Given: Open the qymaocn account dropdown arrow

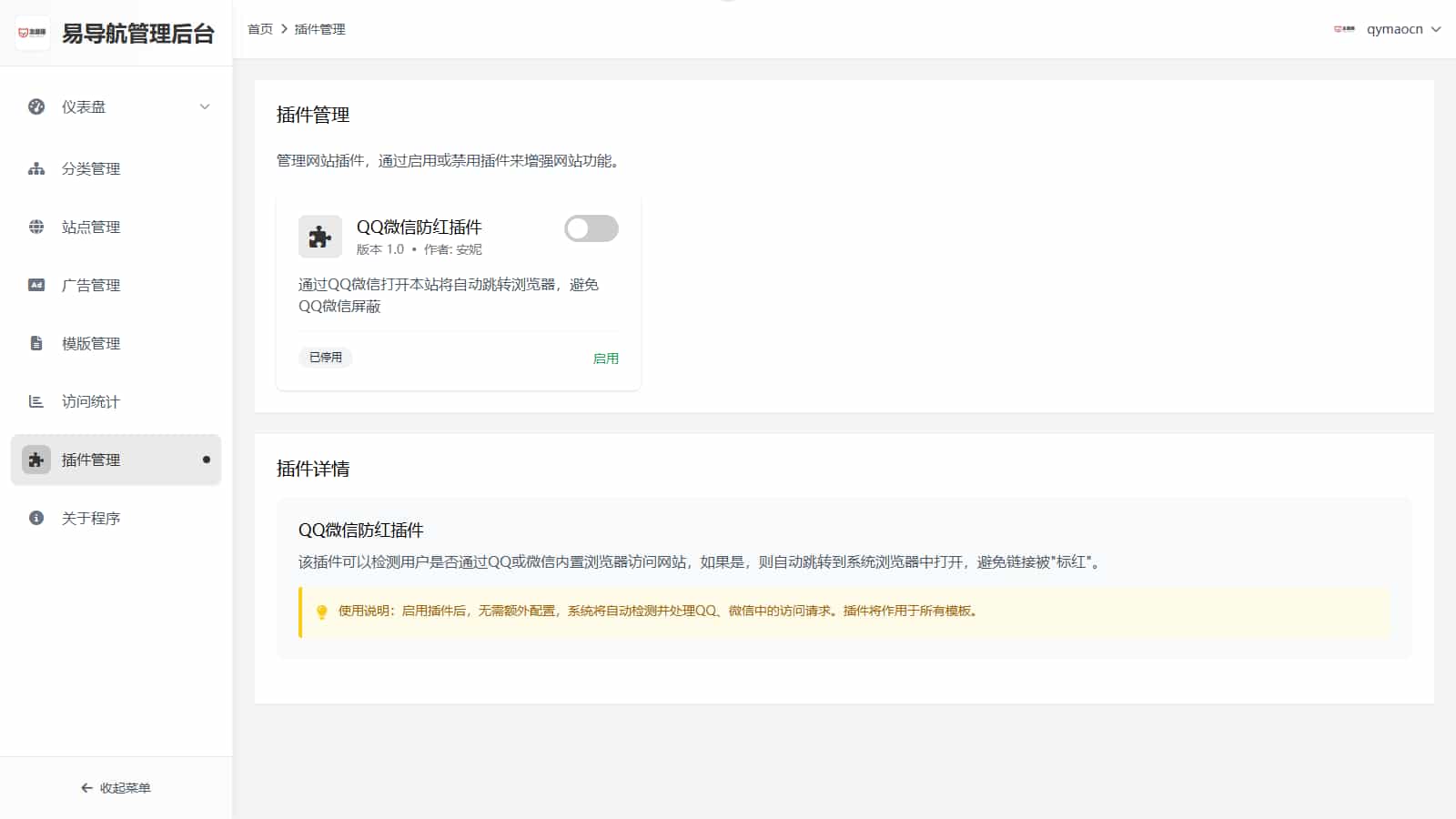Looking at the screenshot, I should coord(1436,29).
